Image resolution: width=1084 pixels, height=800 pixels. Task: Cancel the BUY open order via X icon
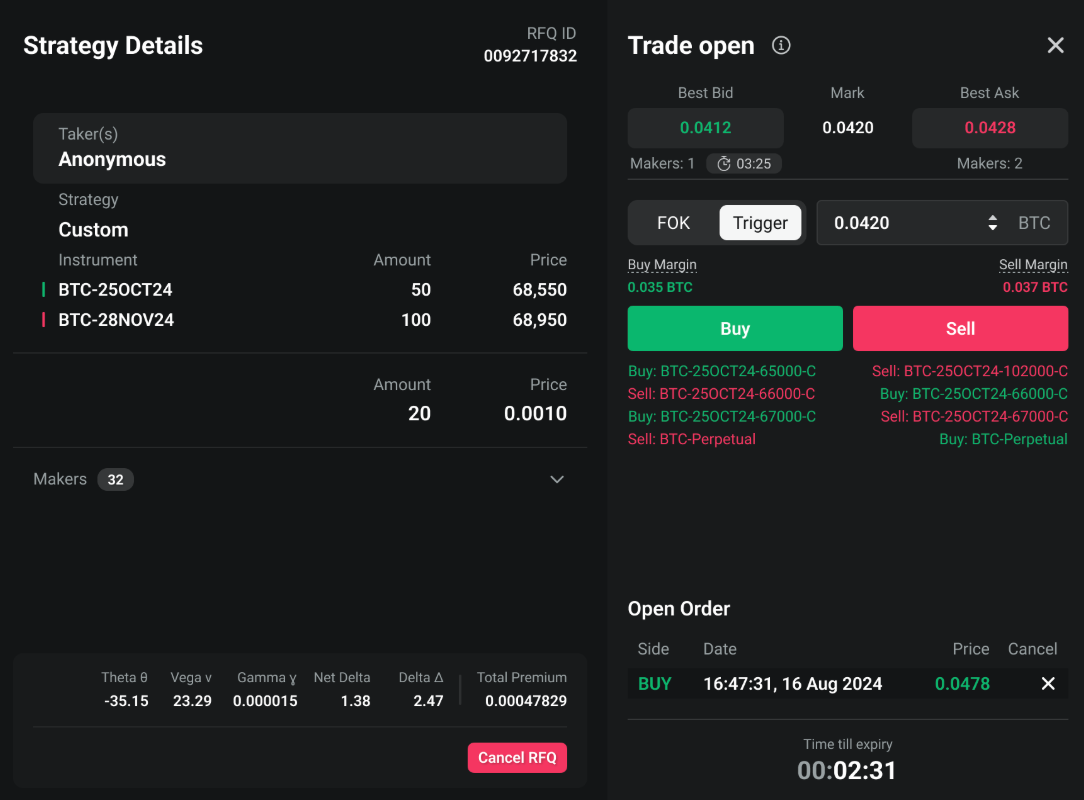tap(1048, 684)
